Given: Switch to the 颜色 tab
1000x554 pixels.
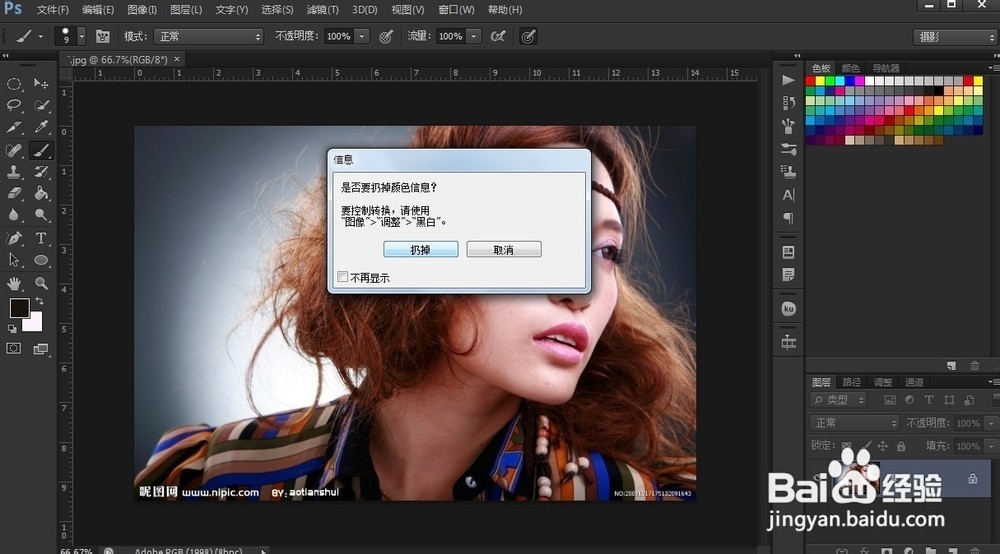Looking at the screenshot, I should coord(850,68).
